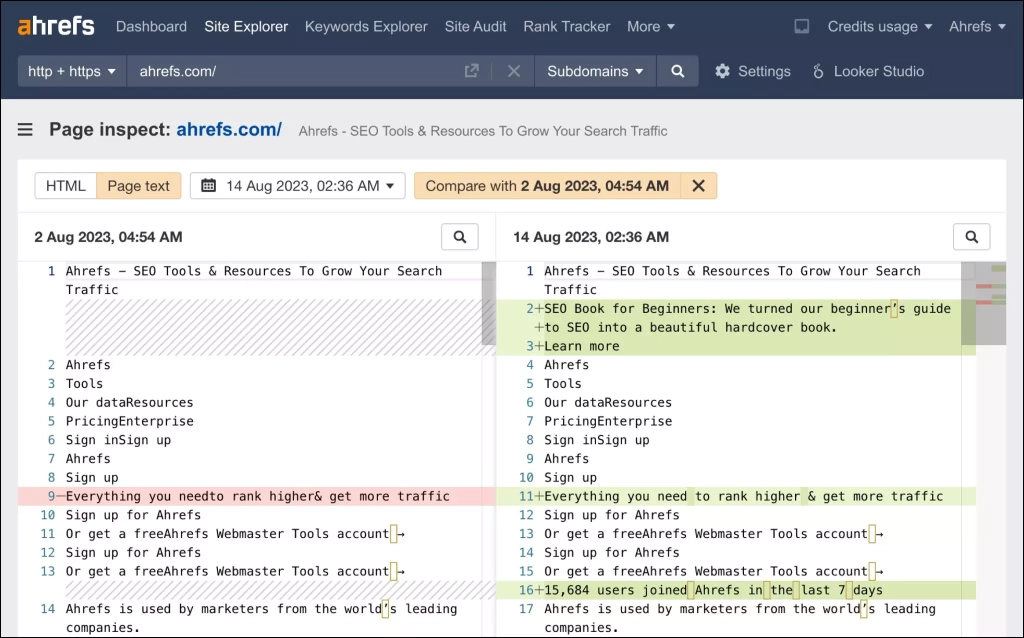Click "14 Aug 2023, 02:36 AM" pane header
The height and width of the screenshot is (638, 1024).
pyautogui.click(x=591, y=237)
